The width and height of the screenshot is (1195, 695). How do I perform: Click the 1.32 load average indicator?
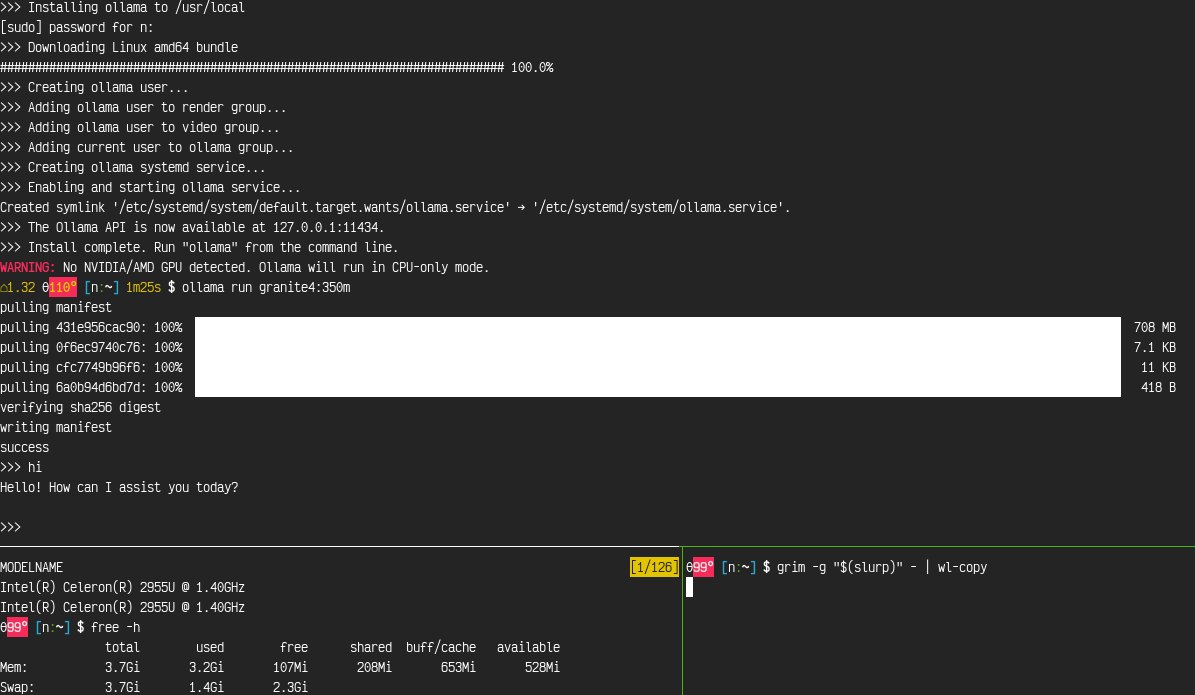click(20, 288)
